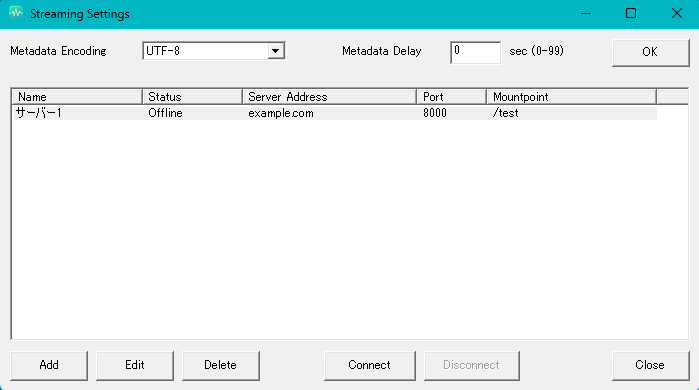Connect to the selected server

(370, 365)
